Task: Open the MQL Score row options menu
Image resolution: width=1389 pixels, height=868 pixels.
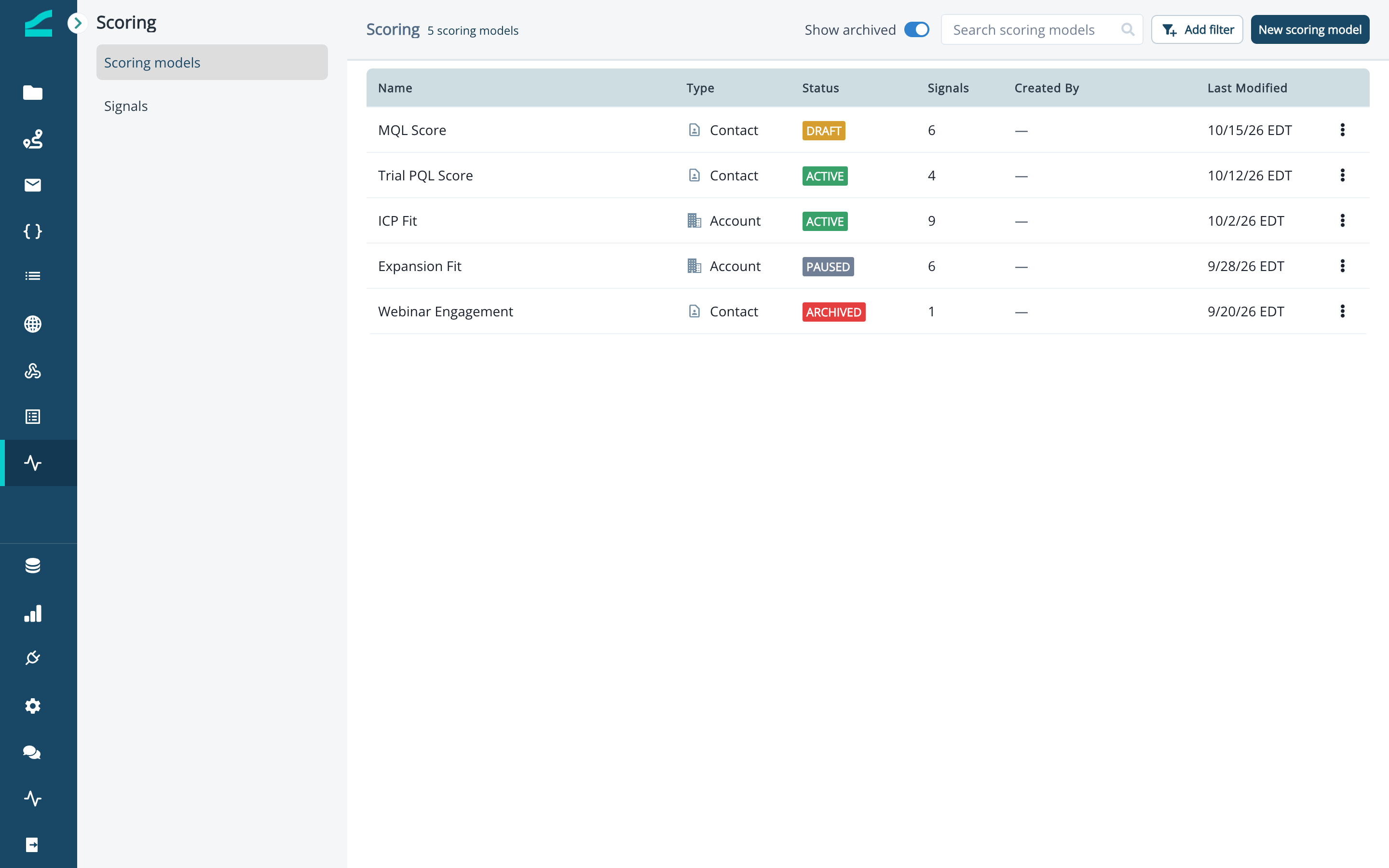Action: click(1342, 130)
